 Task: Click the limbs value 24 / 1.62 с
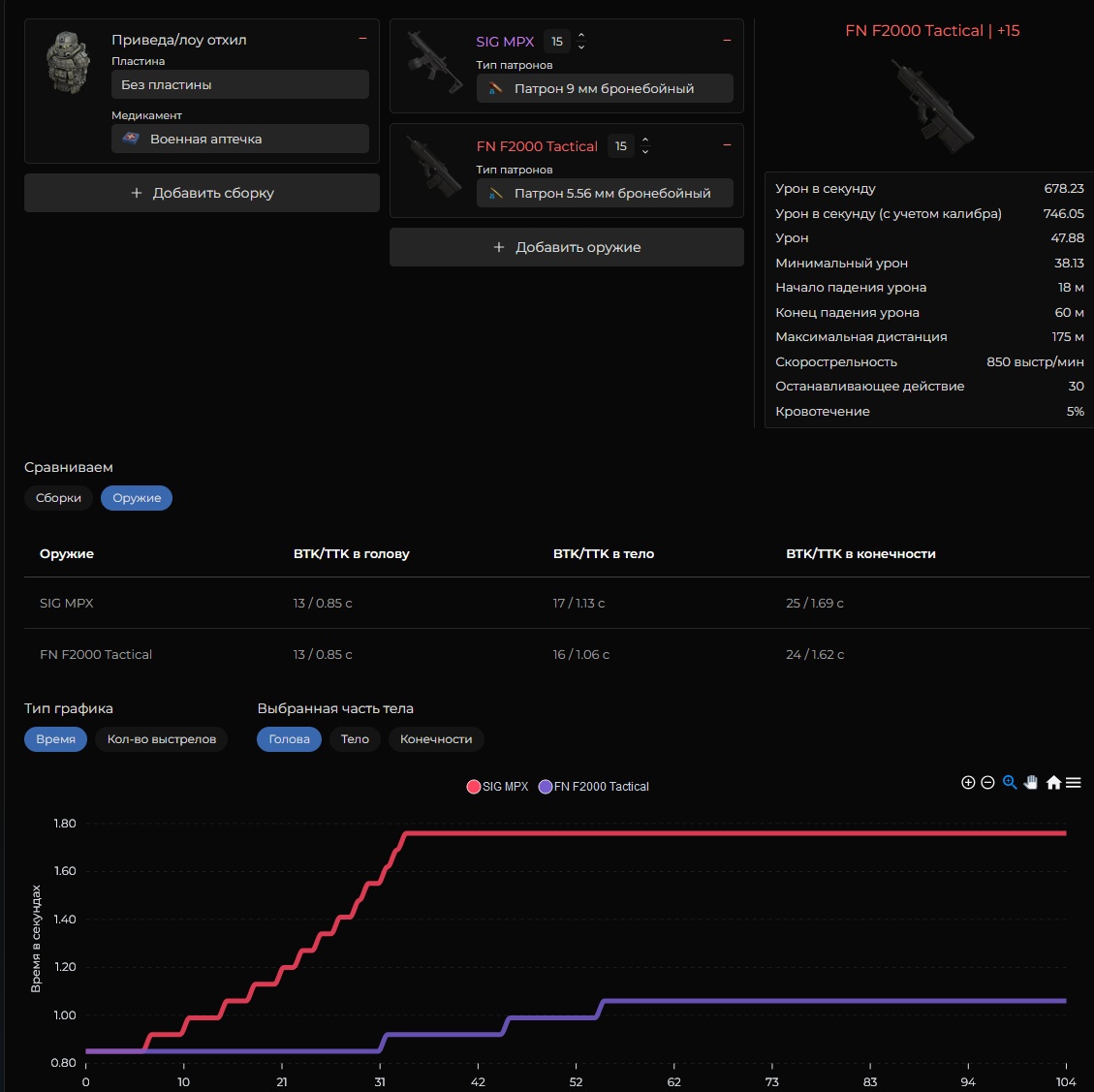click(814, 654)
